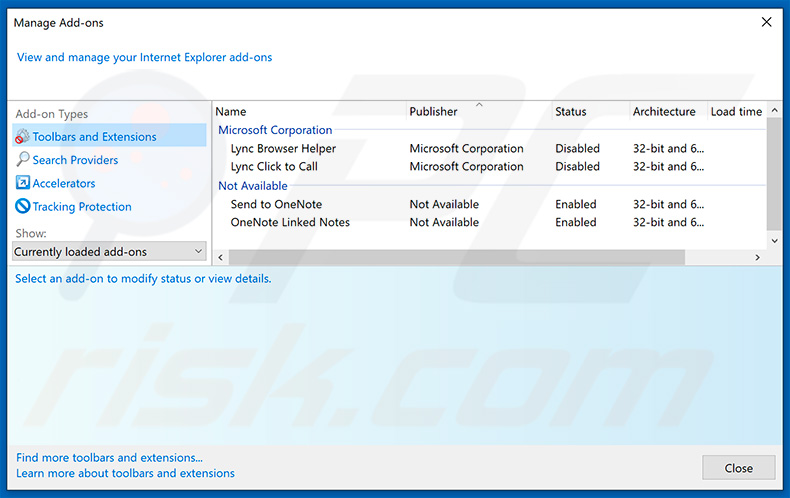
Task: Click the Accelerators arrow icon
Action: 23,182
